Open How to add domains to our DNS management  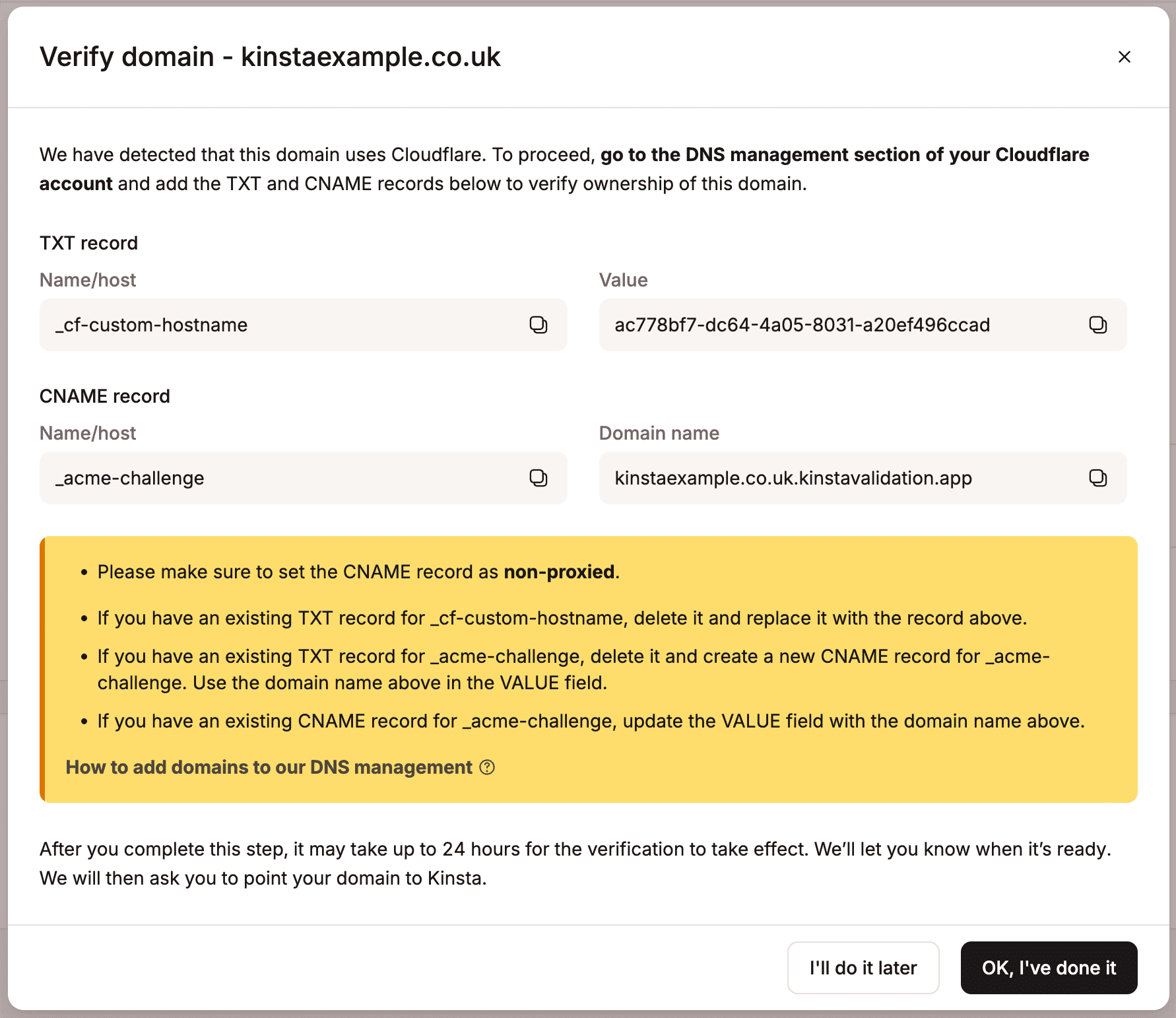pyautogui.click(x=267, y=767)
